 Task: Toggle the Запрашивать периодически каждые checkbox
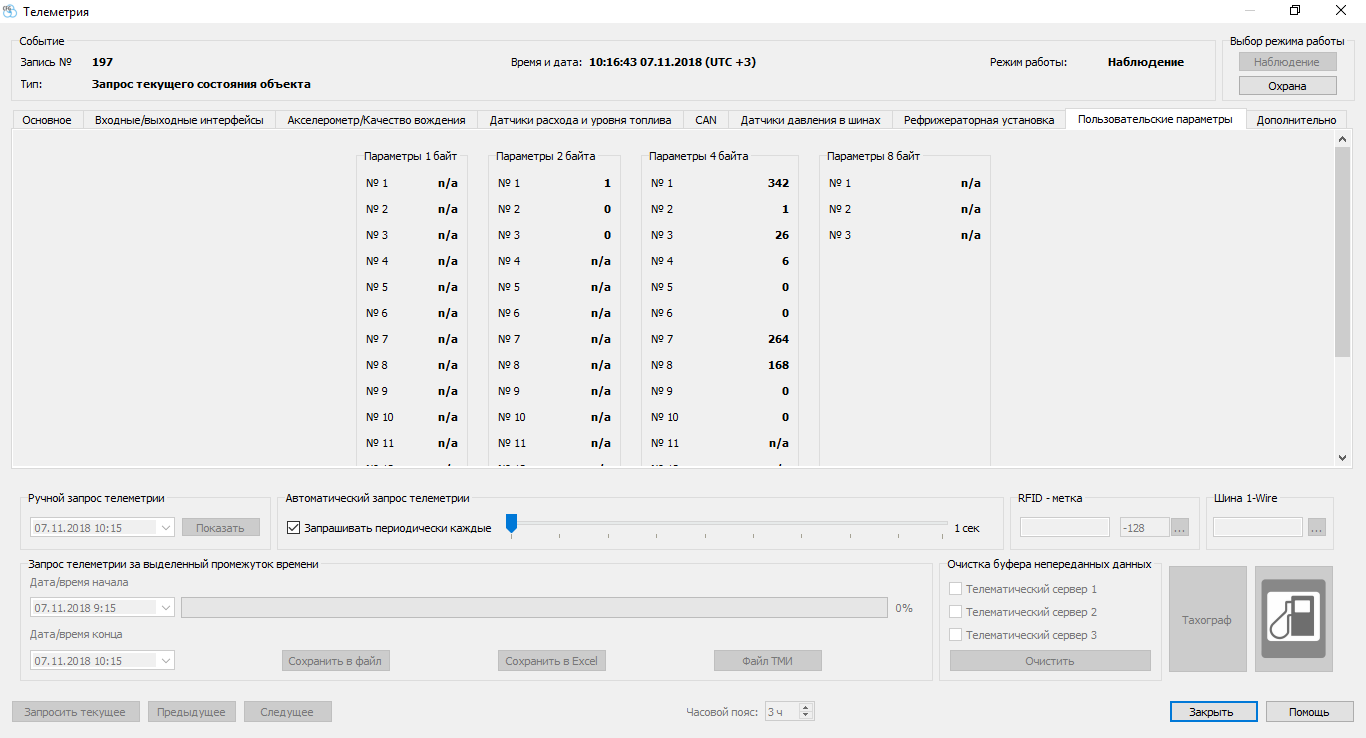point(294,527)
